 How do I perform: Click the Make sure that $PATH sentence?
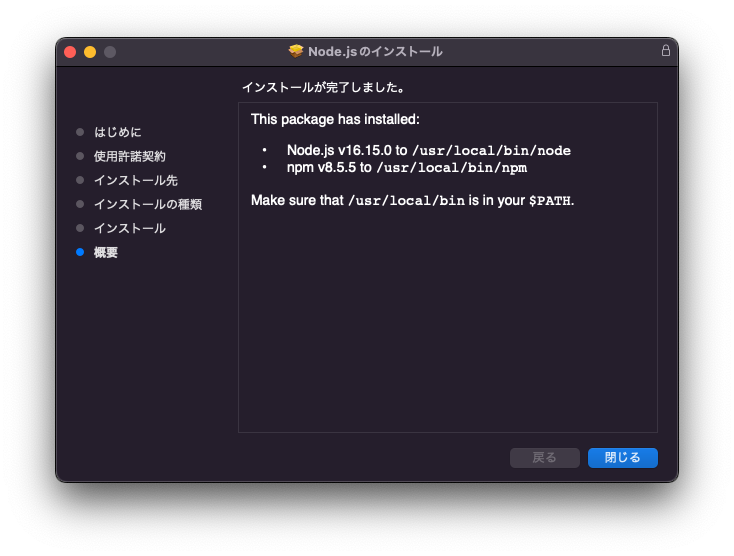coord(412,200)
